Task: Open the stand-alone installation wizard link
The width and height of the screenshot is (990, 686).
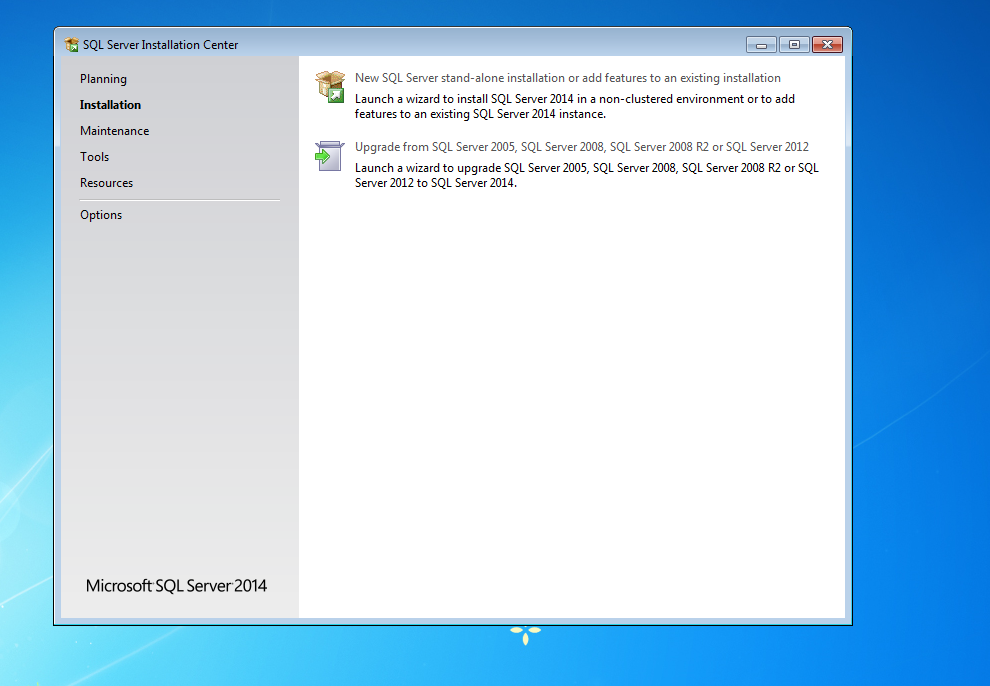Action: 568,77
